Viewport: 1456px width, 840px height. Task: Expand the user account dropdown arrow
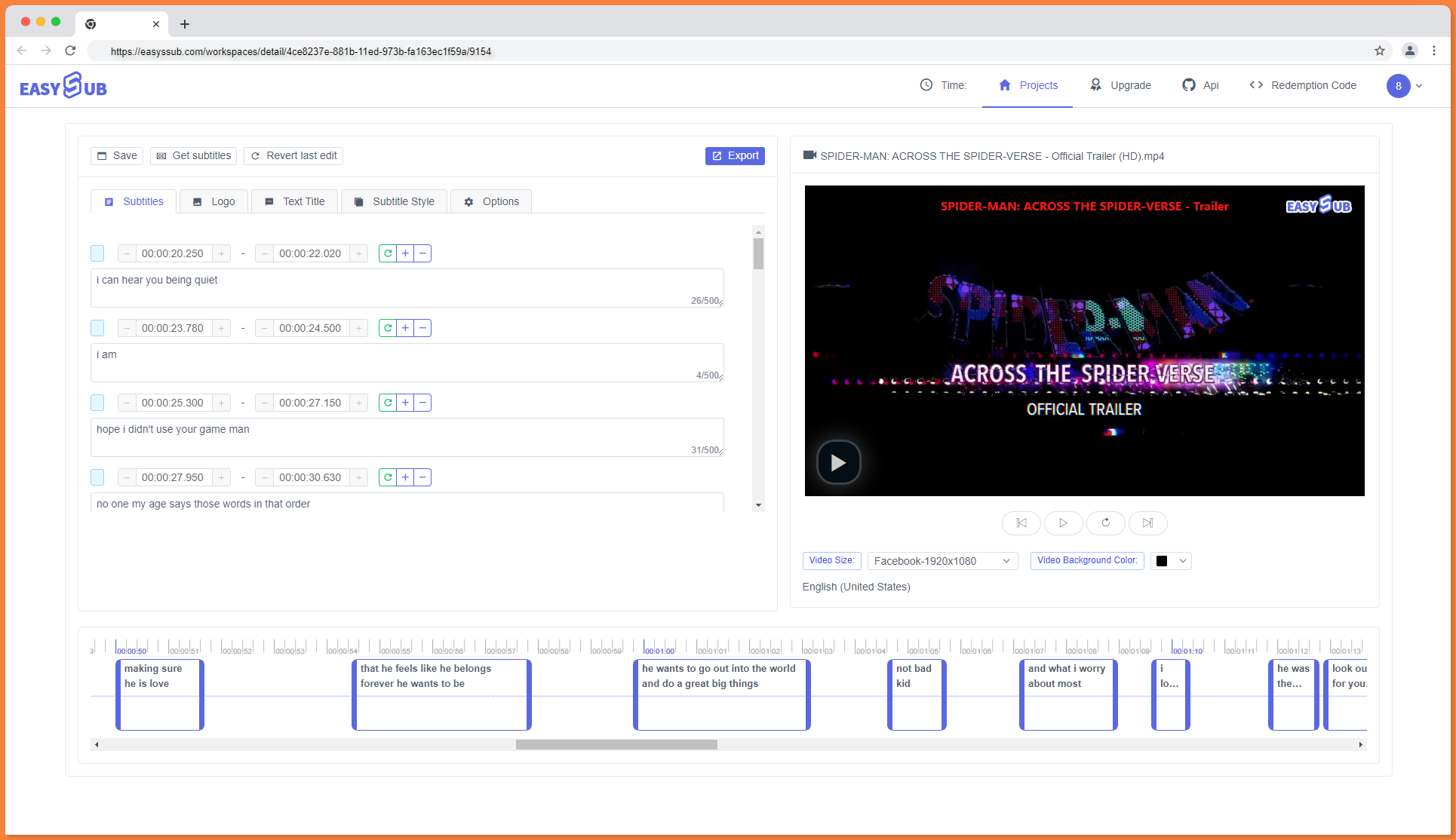(x=1419, y=86)
